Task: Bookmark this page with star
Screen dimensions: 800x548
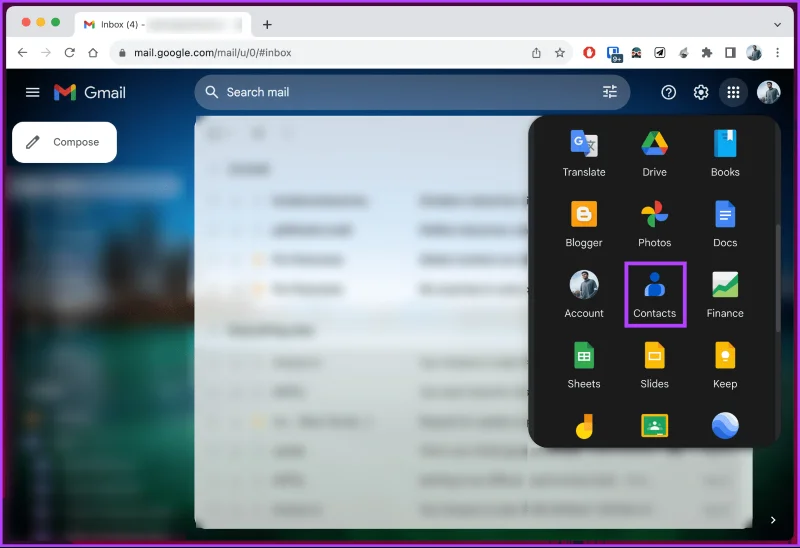Action: pyautogui.click(x=560, y=53)
